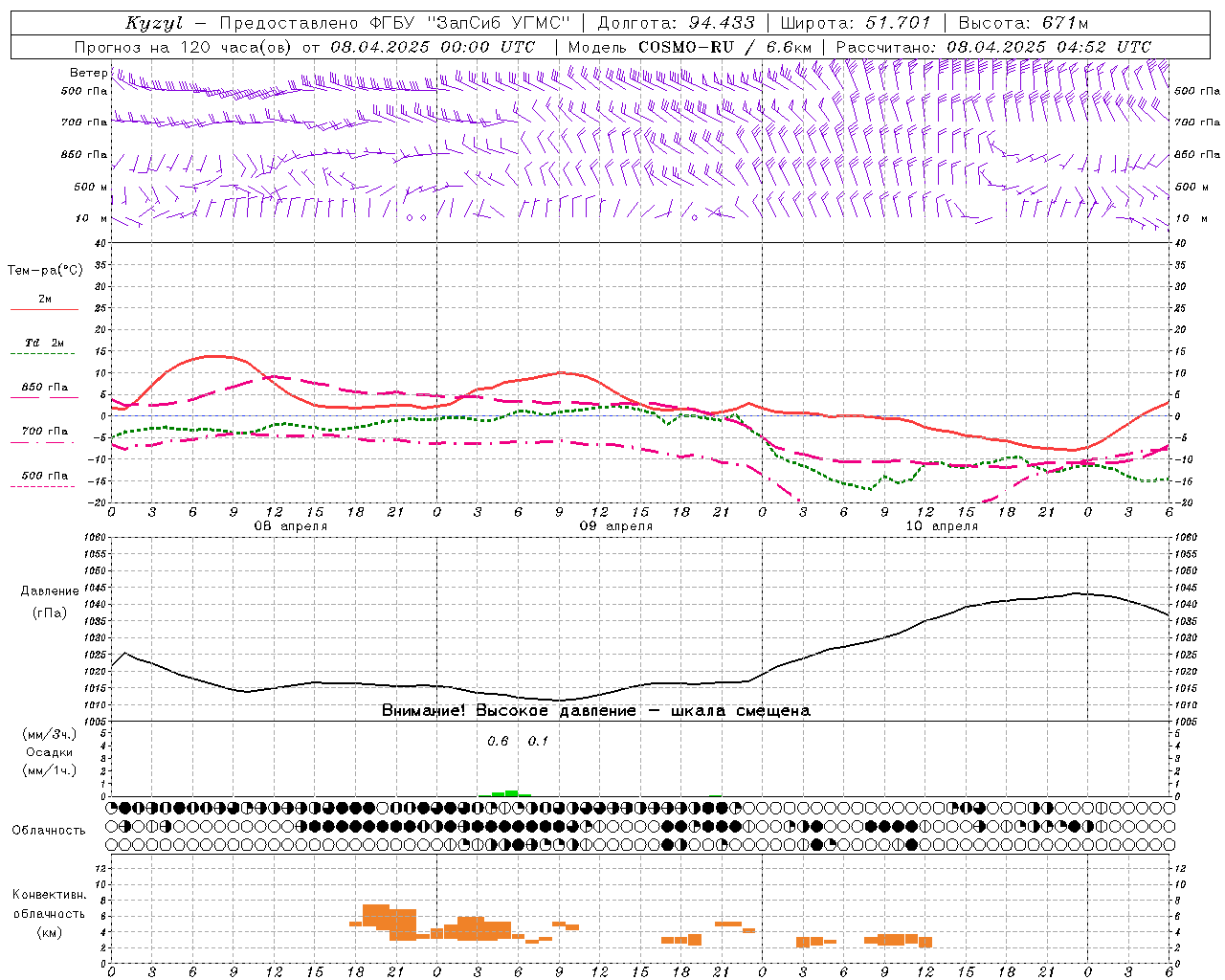Click the left 500 м wind level label

91,187
